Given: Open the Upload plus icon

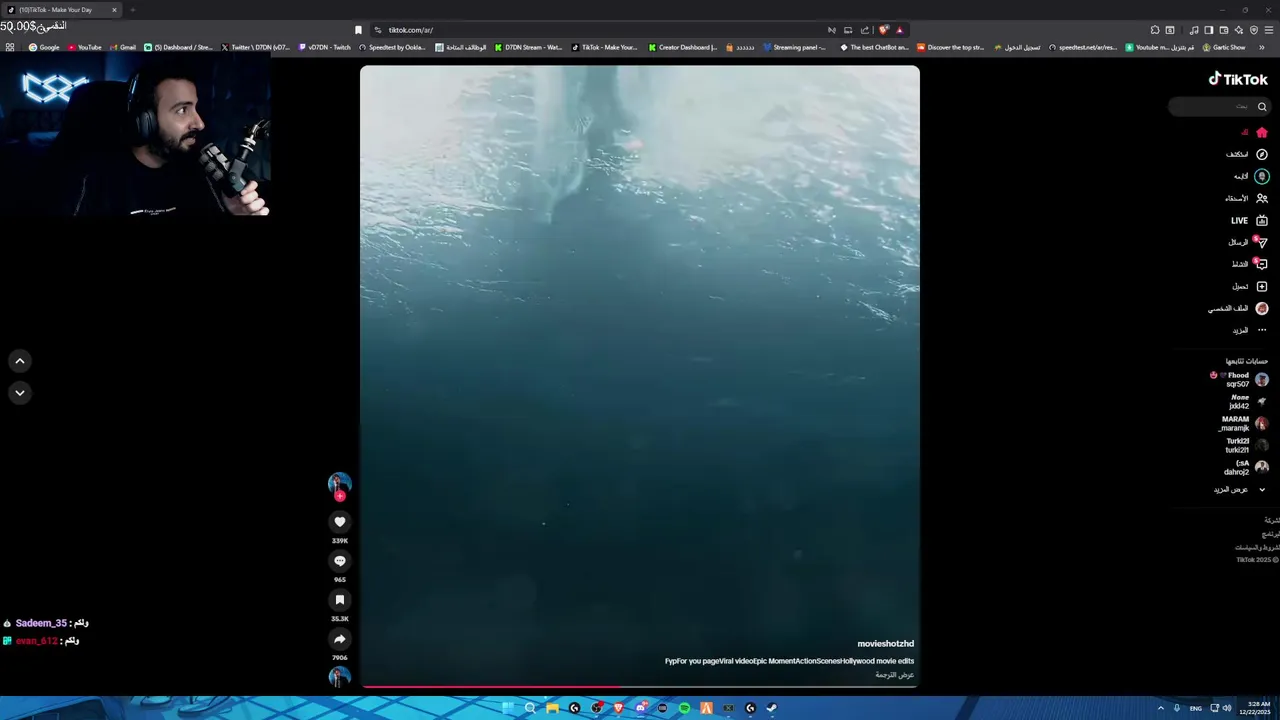Looking at the screenshot, I should [x=1262, y=286].
